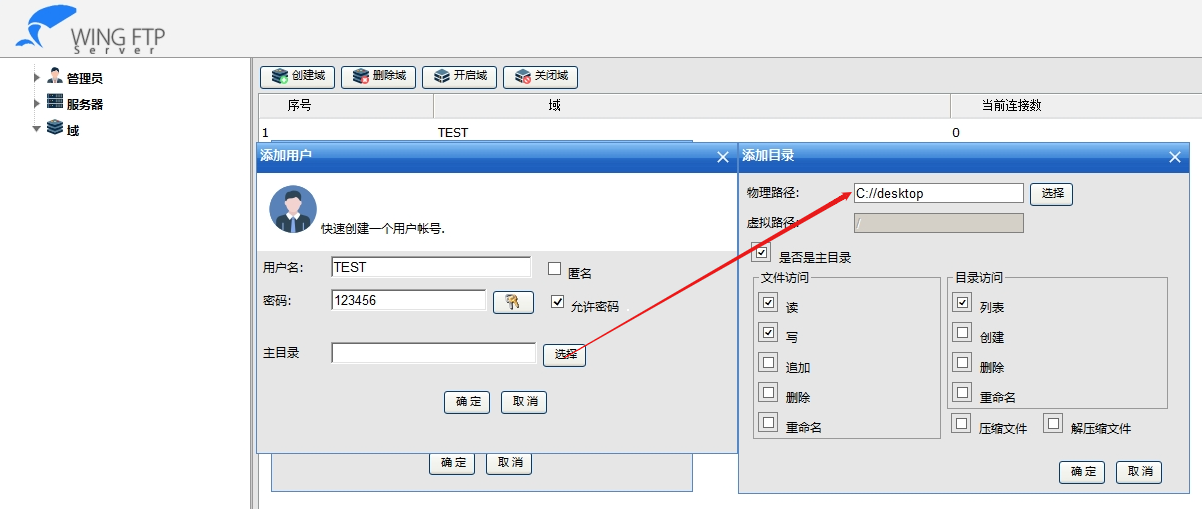
Task: Click the WING FTP Server logo
Action: pos(90,30)
